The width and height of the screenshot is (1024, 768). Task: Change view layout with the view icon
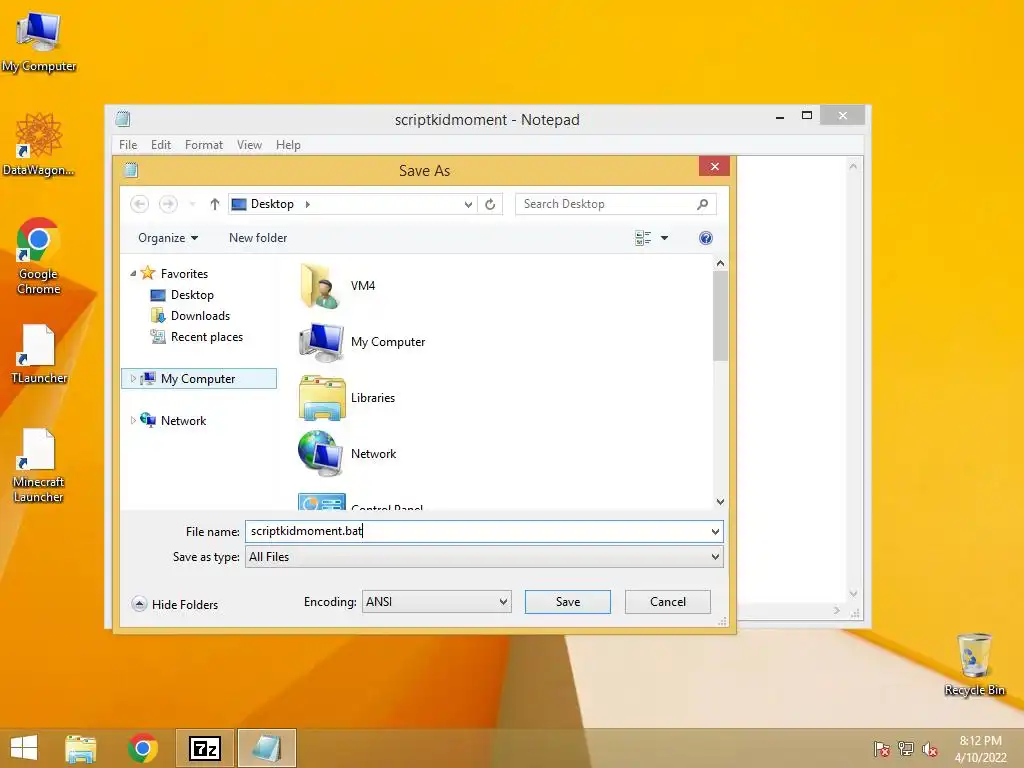point(643,238)
